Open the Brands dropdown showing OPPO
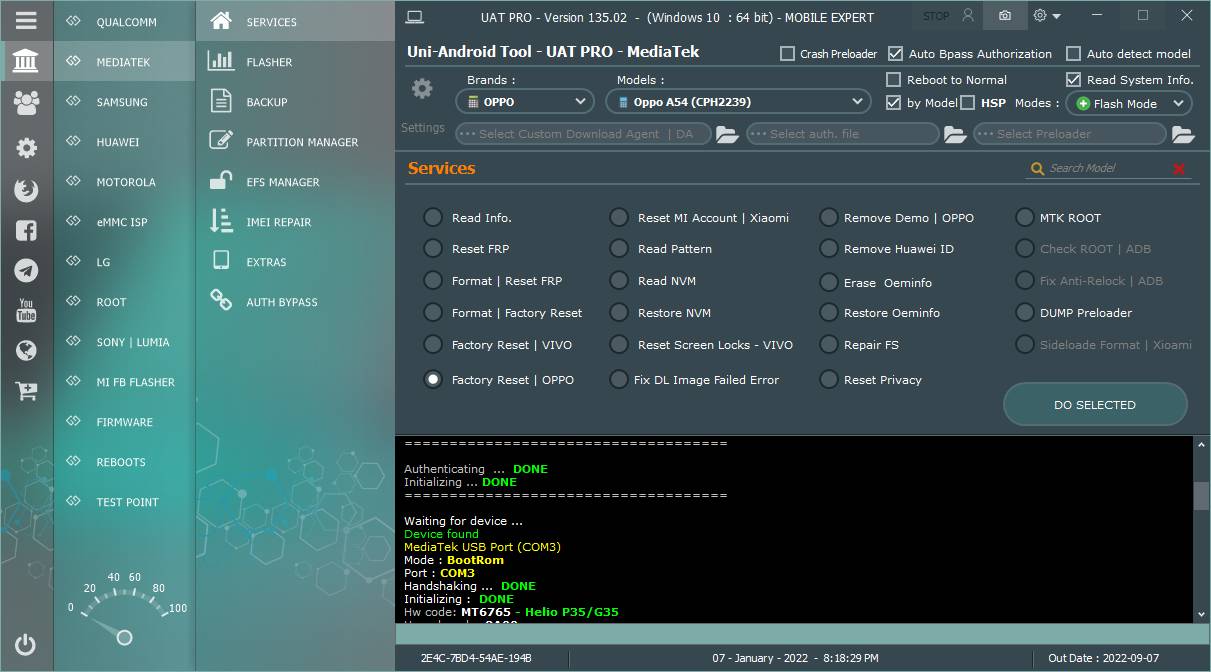The width and height of the screenshot is (1211, 672). click(x=526, y=102)
